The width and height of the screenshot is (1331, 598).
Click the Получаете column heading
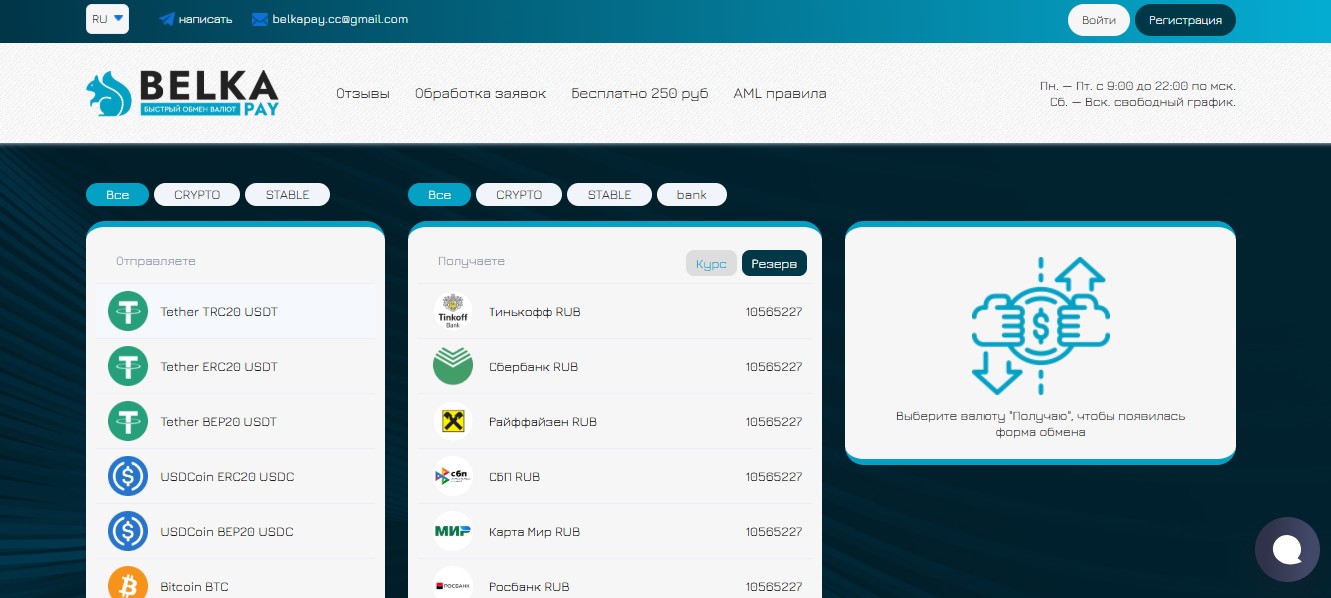click(x=471, y=261)
